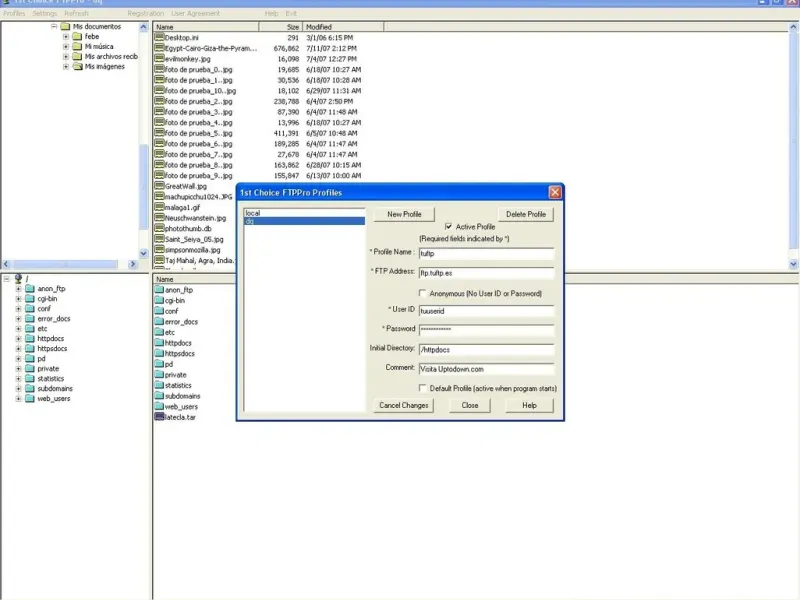Screen dimensions: 800x600
Task: Open the User Agreement menu item
Action: 195,13
